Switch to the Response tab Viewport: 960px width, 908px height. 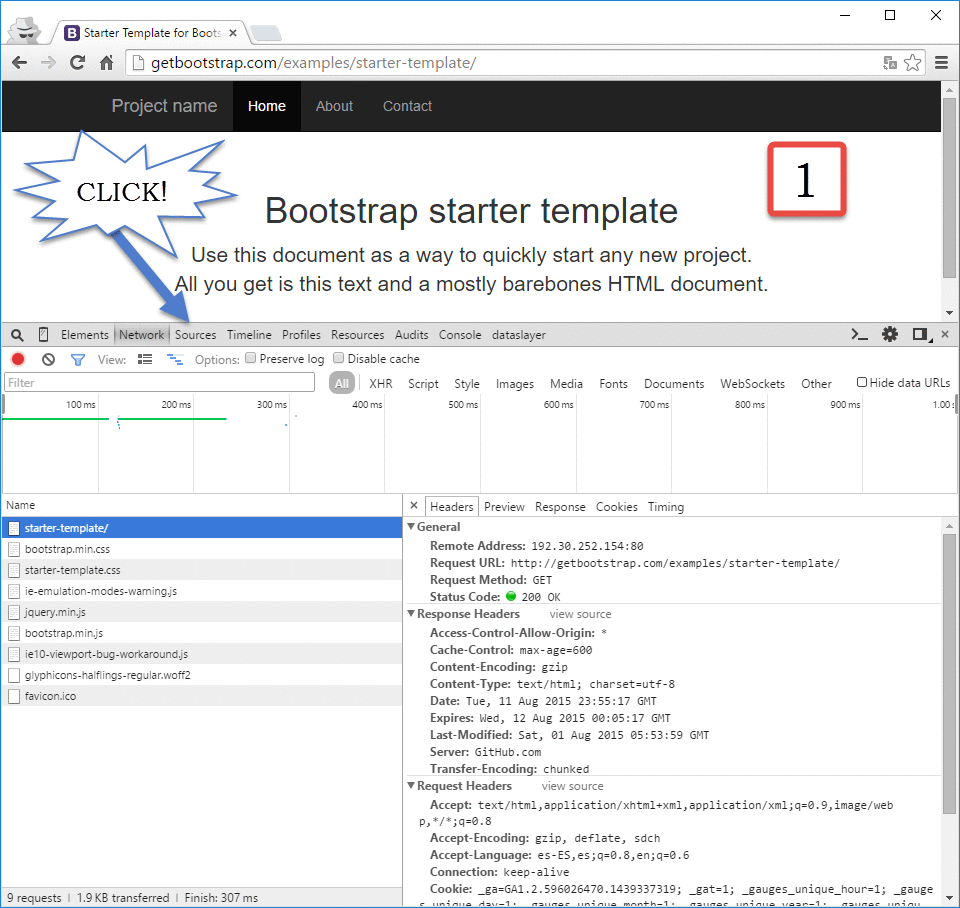tap(560, 507)
